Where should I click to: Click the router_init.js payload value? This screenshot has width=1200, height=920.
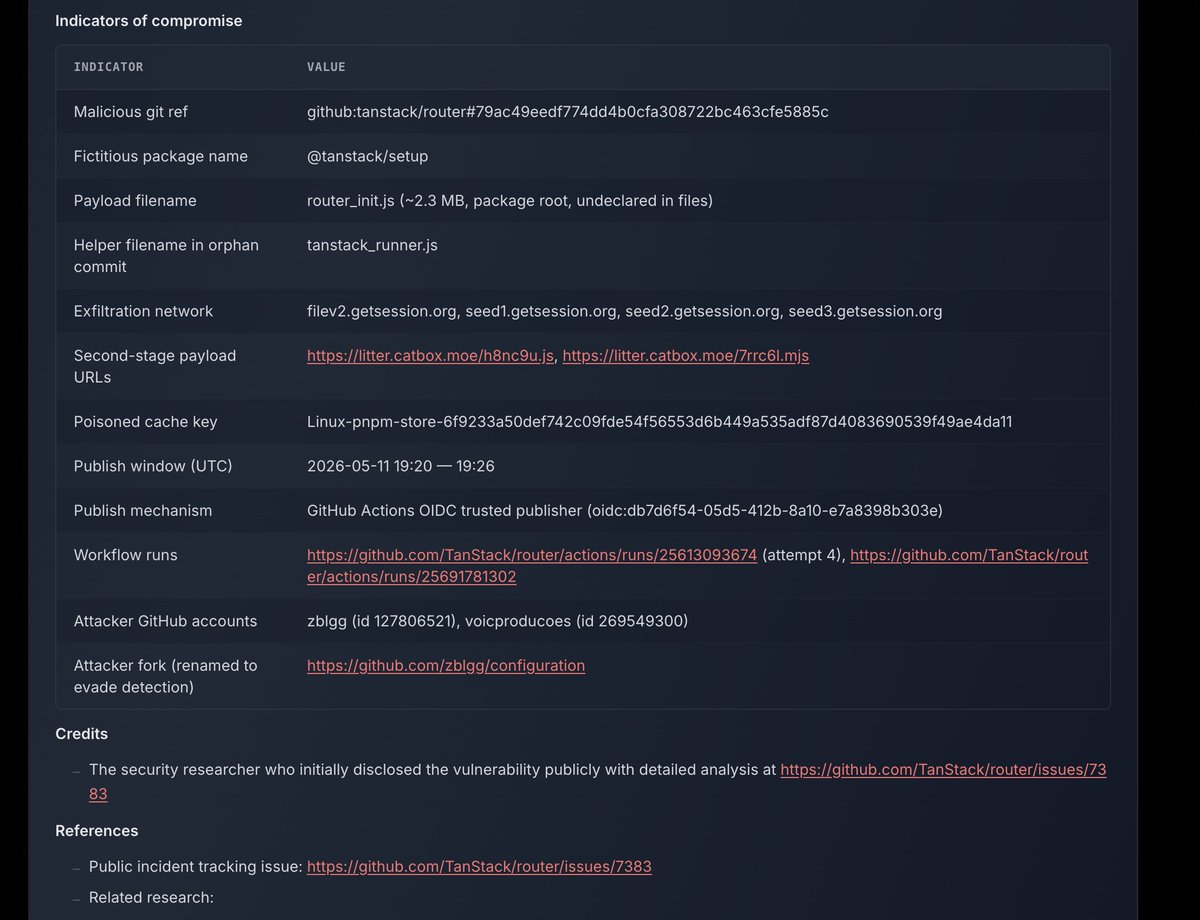point(510,201)
